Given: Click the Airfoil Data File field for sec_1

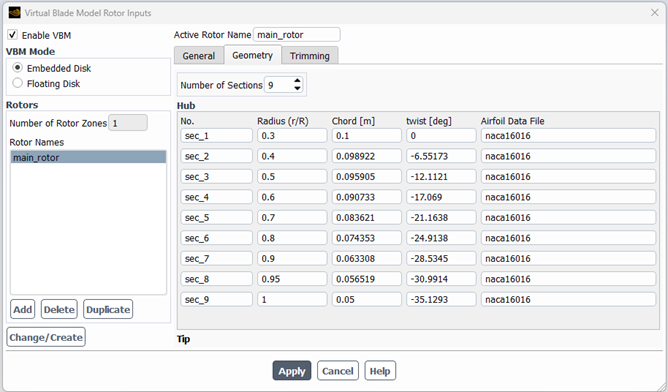Looking at the screenshot, I should [x=568, y=135].
